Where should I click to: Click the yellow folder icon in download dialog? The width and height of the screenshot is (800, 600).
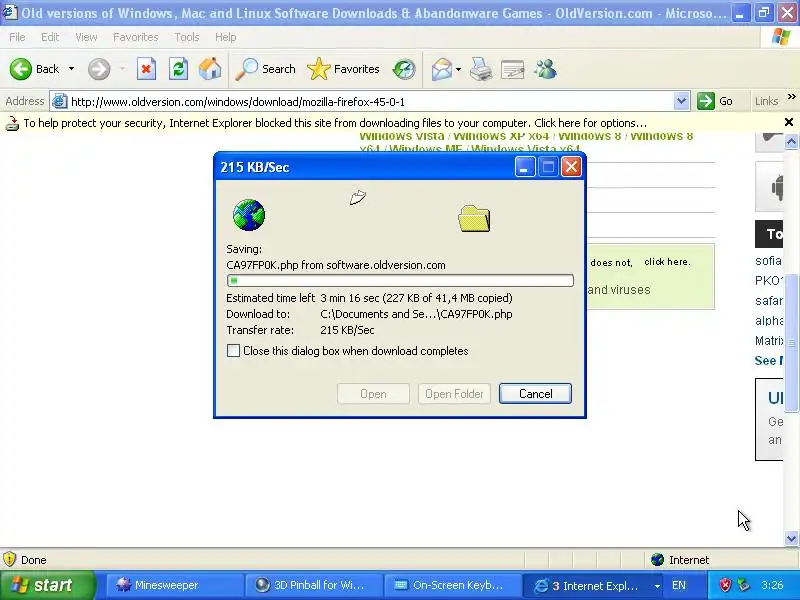474,218
